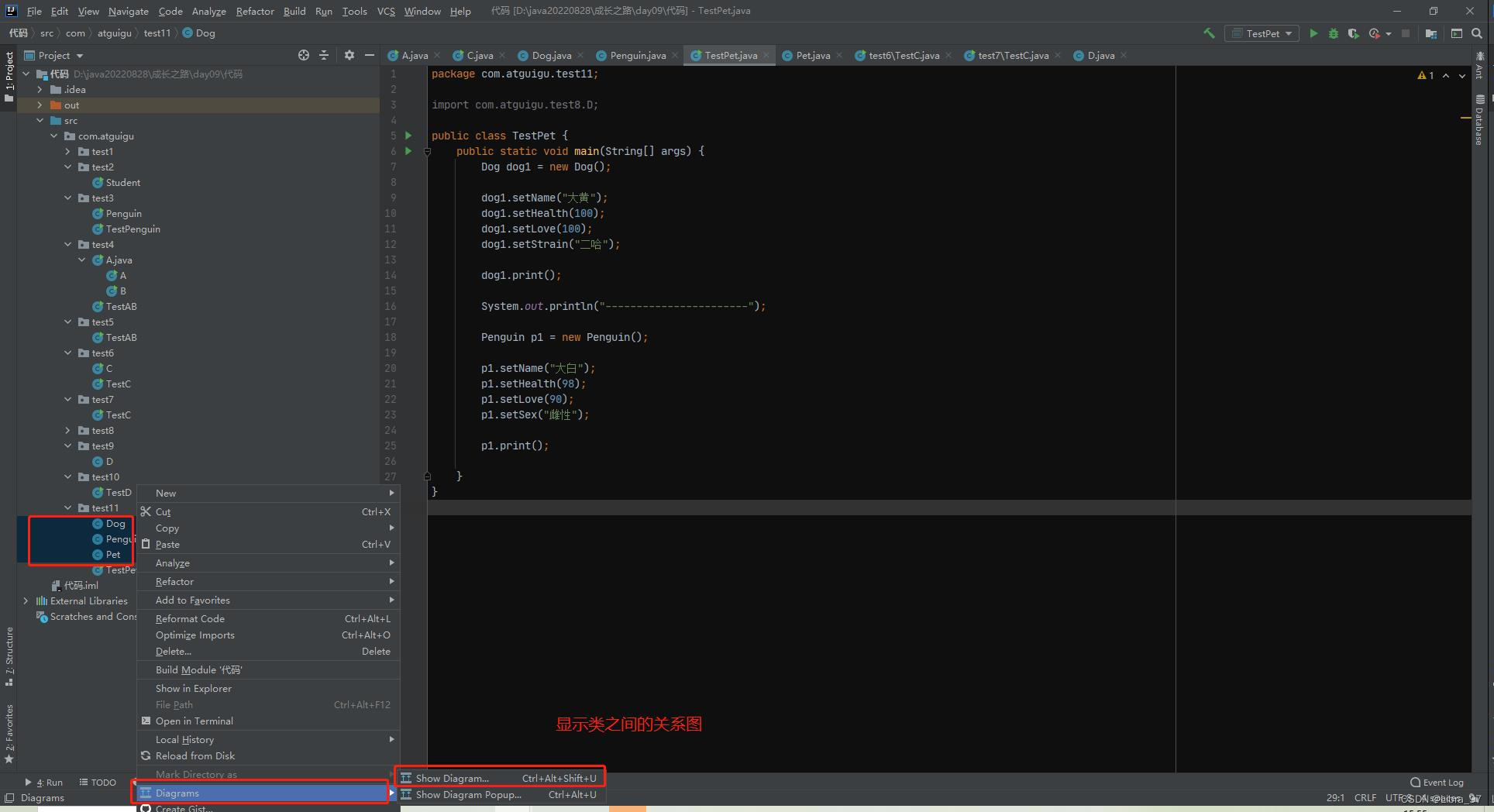This screenshot has width=1494, height=812.
Task: Open the Project view selector dropdown
Action: tap(53, 55)
